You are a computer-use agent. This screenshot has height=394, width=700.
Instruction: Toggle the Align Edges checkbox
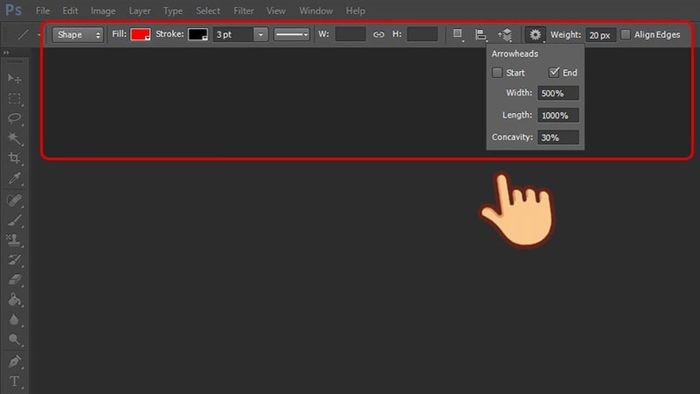click(626, 34)
